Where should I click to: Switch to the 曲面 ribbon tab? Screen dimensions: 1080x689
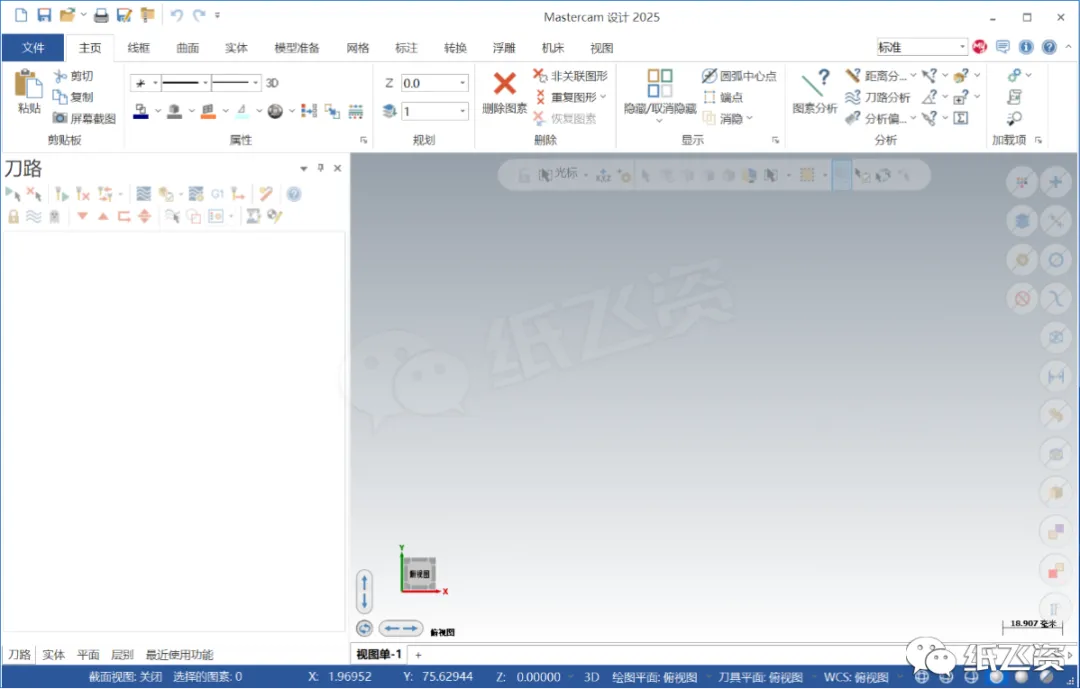187,48
